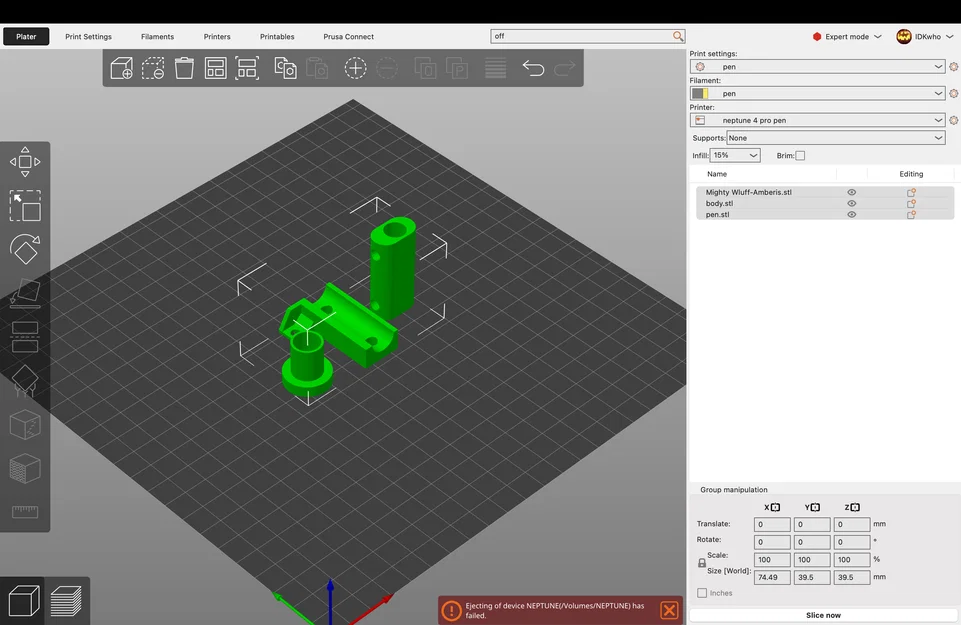Open the Printer neptune 4 pro pen dropdown

pyautogui.click(x=817, y=120)
